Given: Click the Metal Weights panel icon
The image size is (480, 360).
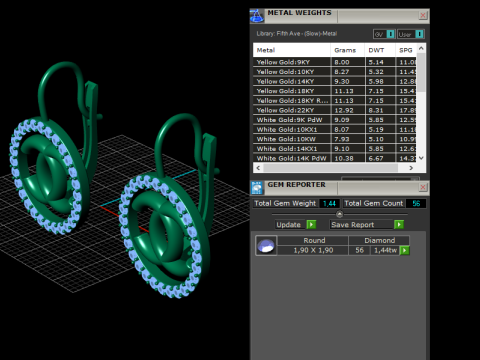Looking at the screenshot, I should tap(257, 16).
